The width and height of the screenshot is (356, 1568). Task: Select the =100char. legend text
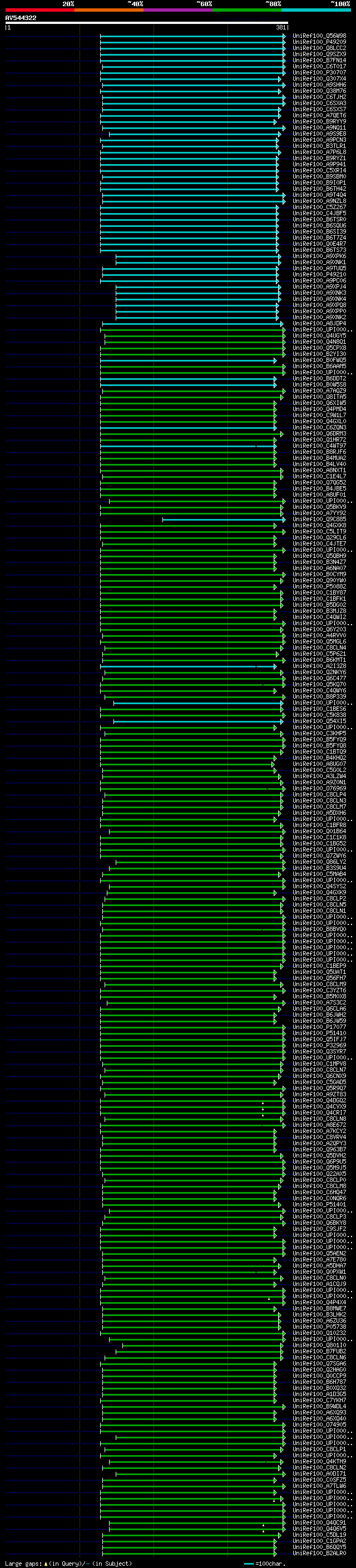pos(270,1564)
